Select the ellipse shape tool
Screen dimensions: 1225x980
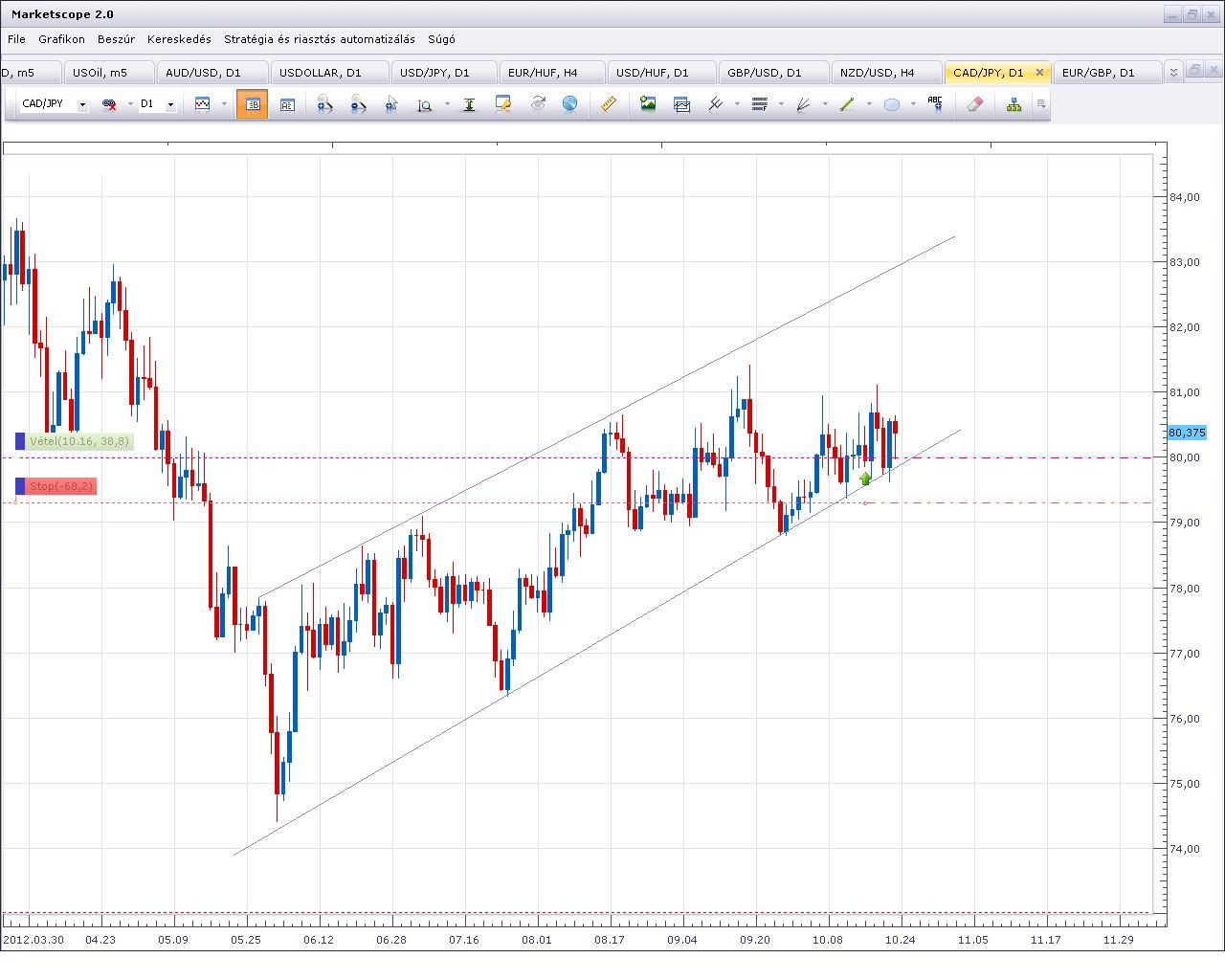(x=891, y=104)
